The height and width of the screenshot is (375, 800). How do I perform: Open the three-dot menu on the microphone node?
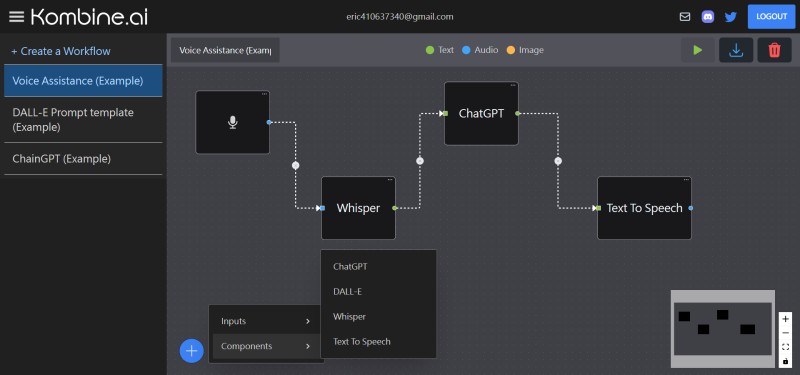[x=264, y=94]
